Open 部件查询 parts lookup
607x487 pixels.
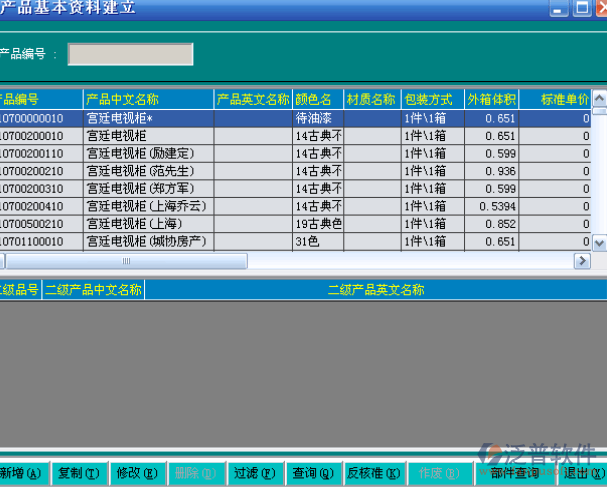(515, 473)
